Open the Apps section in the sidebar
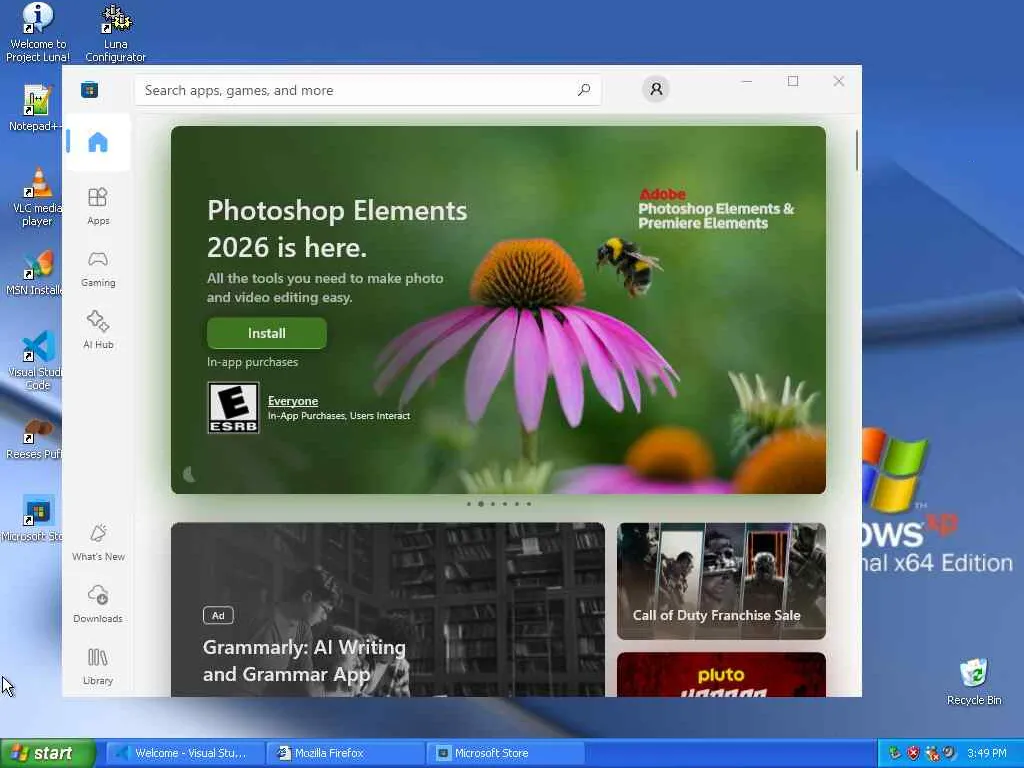Viewport: 1024px width, 768px height. point(98,206)
